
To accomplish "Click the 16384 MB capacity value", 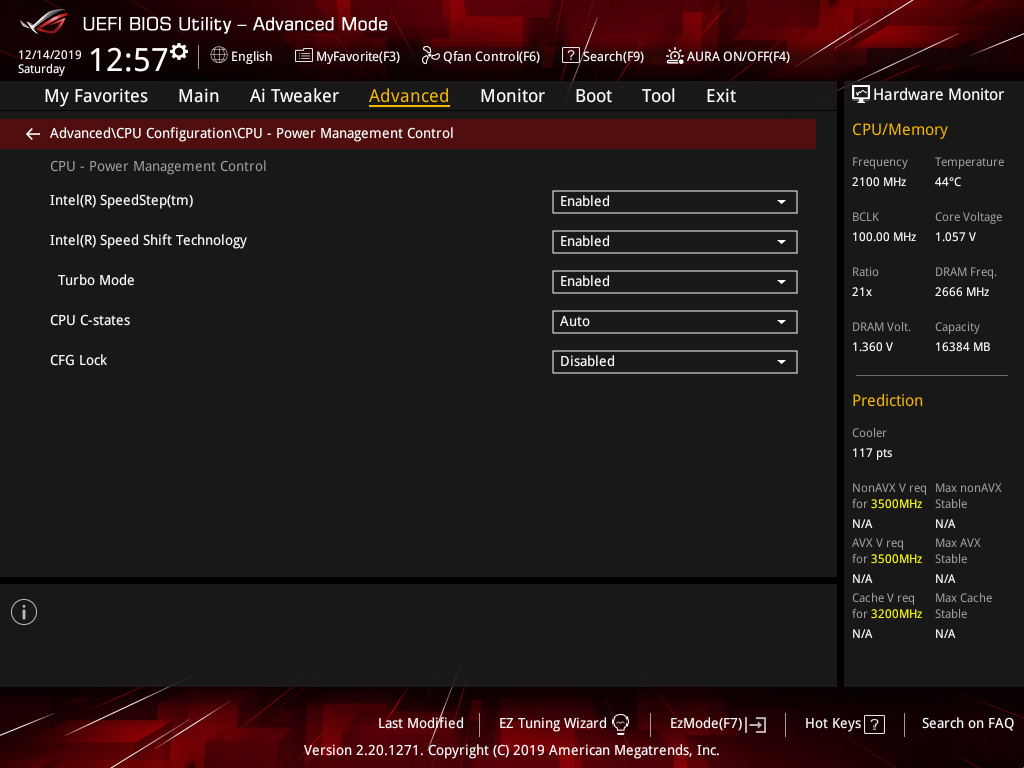I will click(x=963, y=347).
